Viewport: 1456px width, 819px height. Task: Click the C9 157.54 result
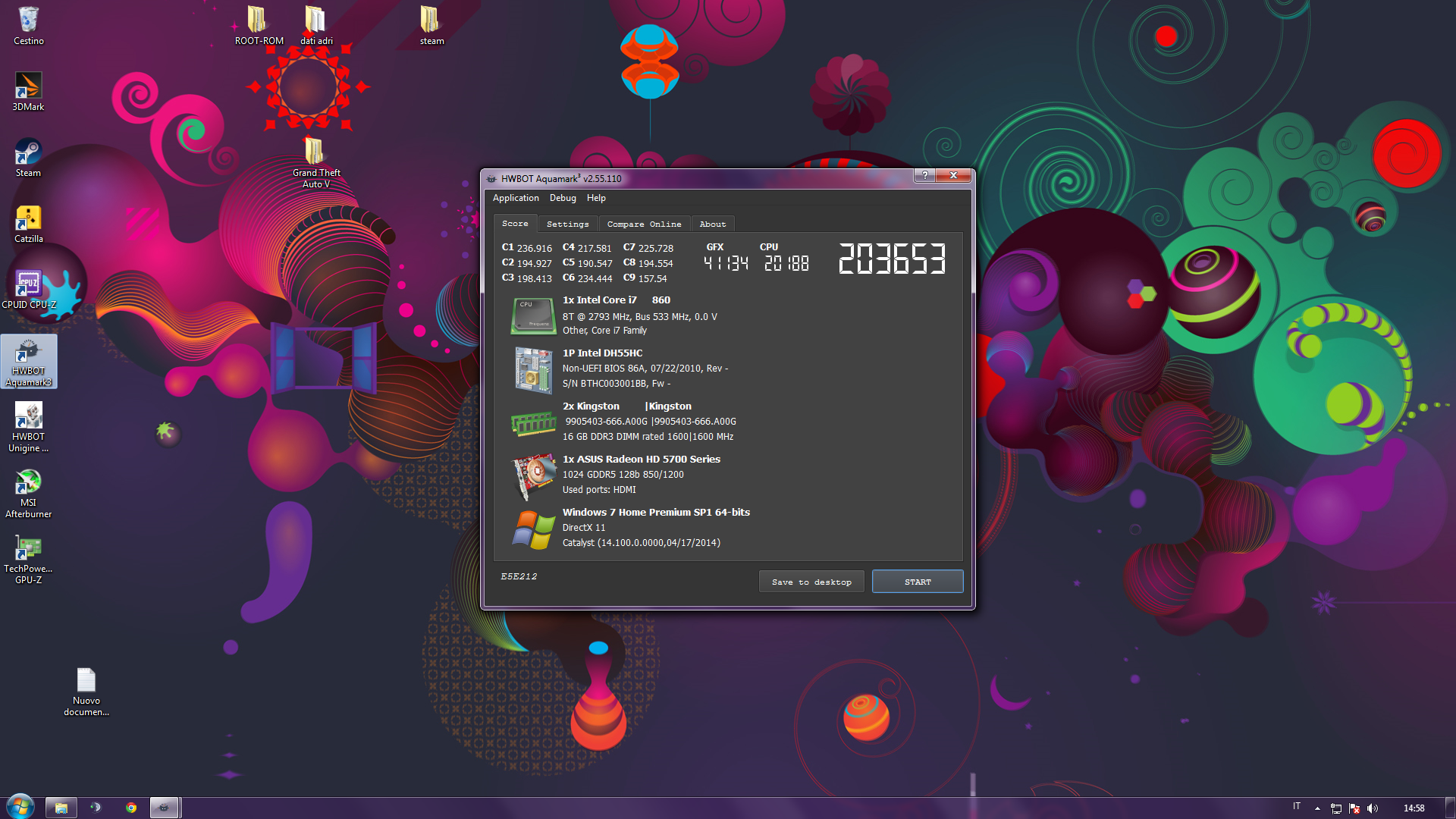coord(645,278)
